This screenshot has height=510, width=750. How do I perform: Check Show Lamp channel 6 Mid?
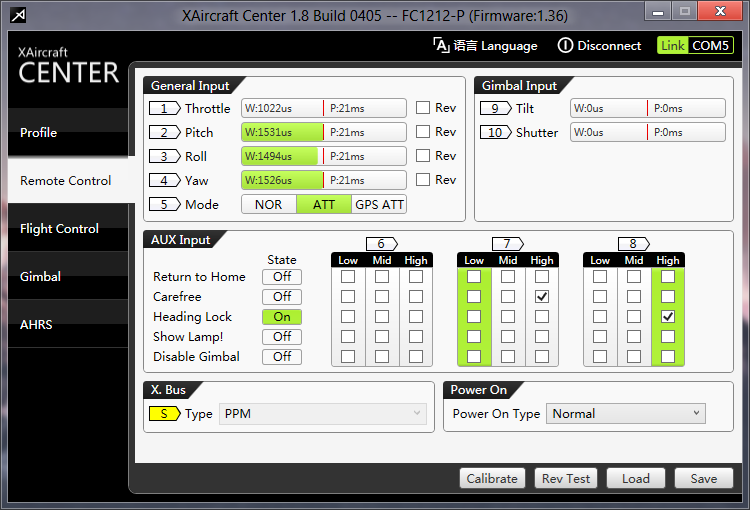382,337
